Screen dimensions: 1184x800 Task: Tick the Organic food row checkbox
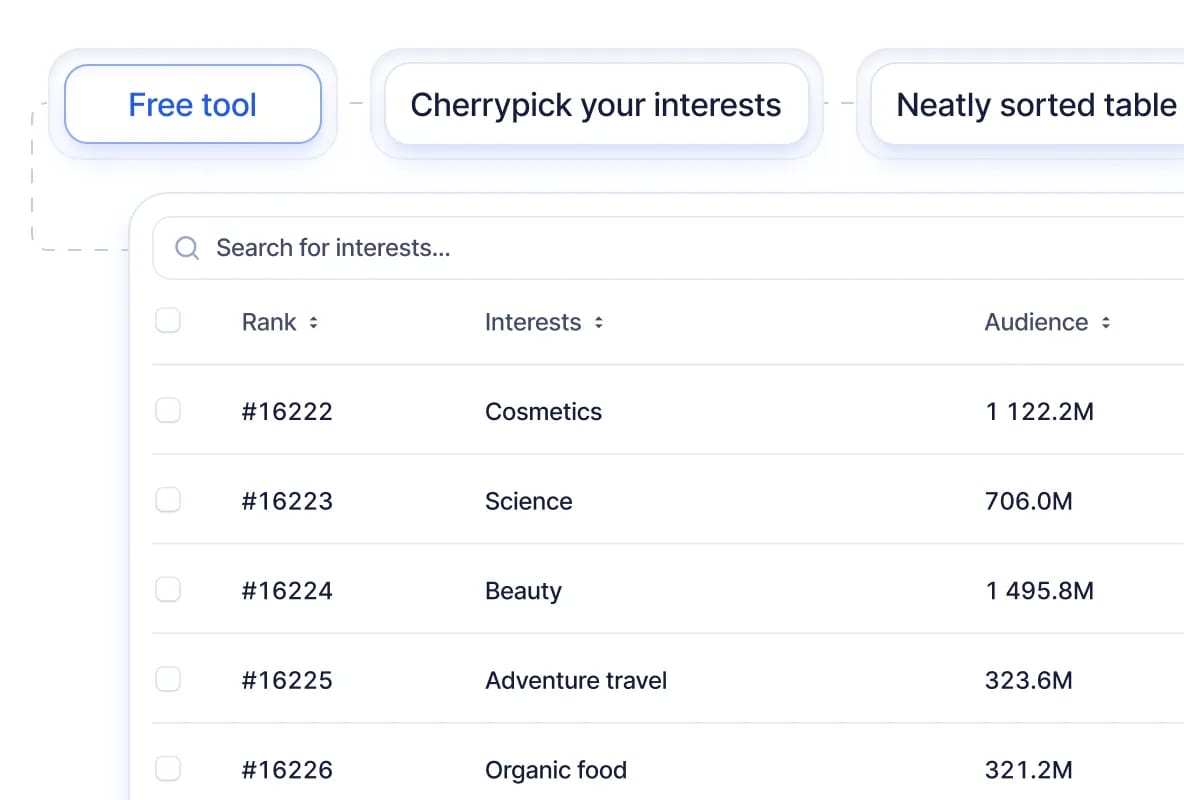[168, 769]
